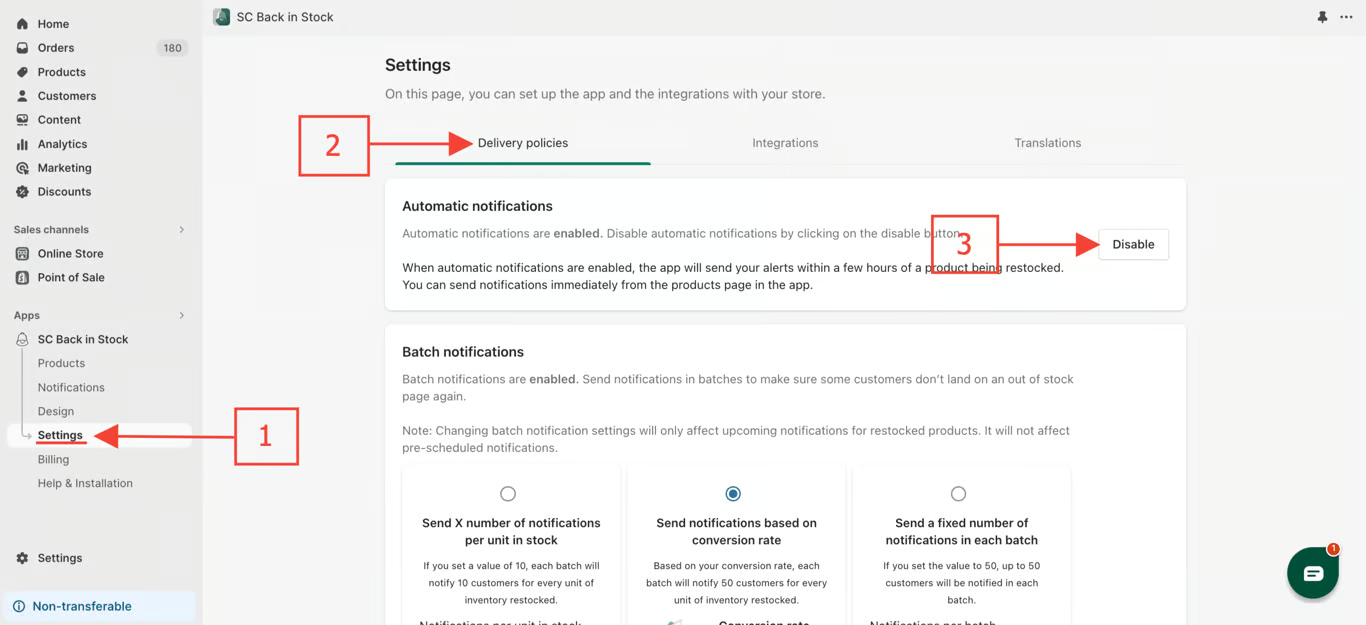Click the Customers person icon

[22, 96]
